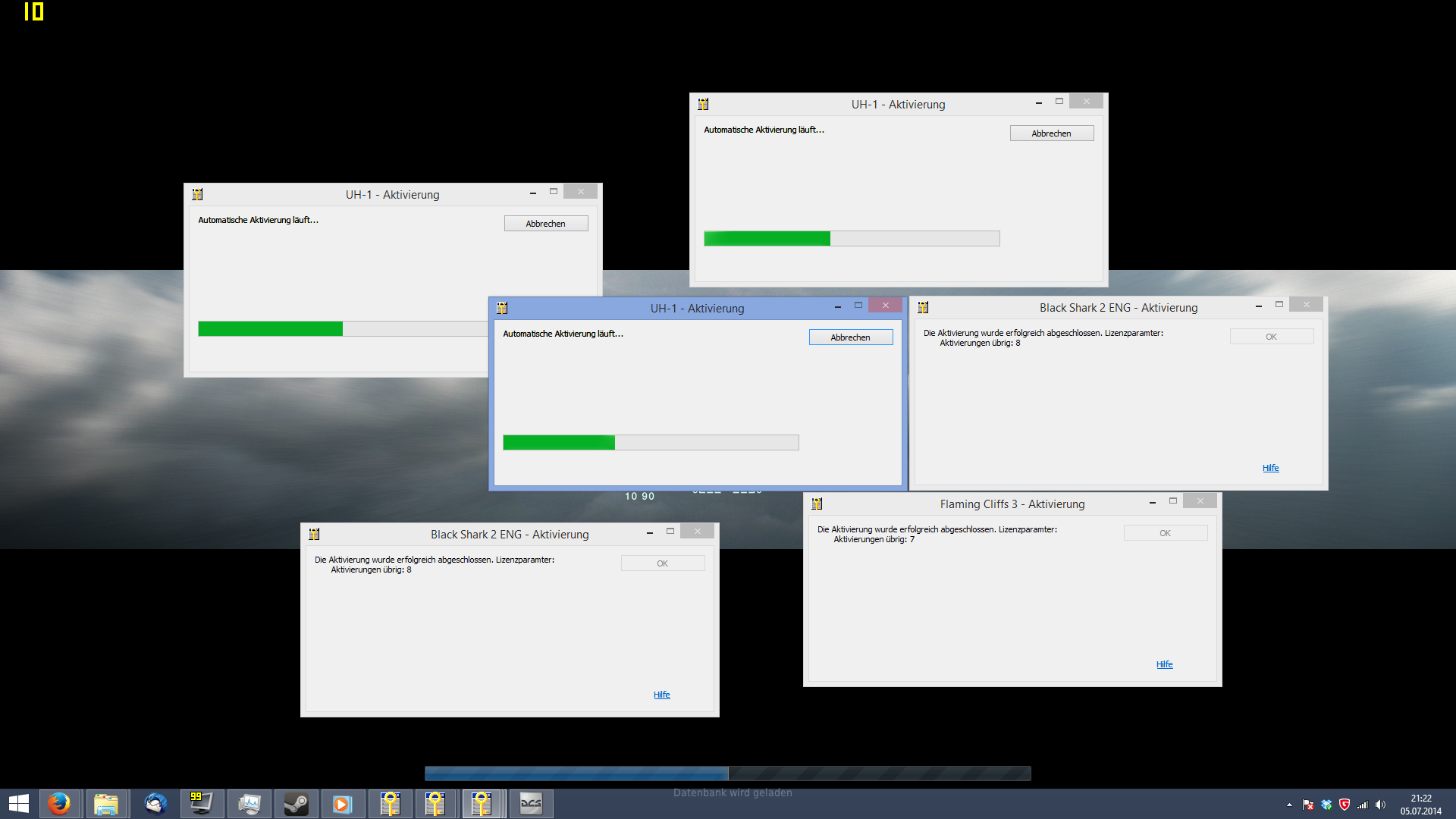Click the 'Flaming Cliffs 3 - Aktivierung' title text
The width and height of the screenshot is (1456, 819).
1012,504
